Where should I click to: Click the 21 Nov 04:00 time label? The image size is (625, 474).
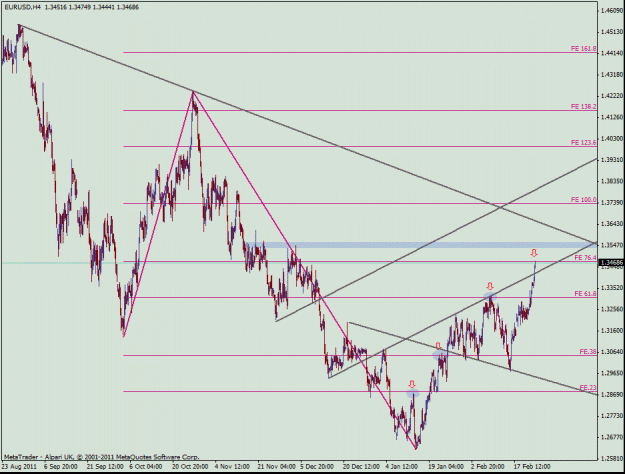click(x=276, y=466)
